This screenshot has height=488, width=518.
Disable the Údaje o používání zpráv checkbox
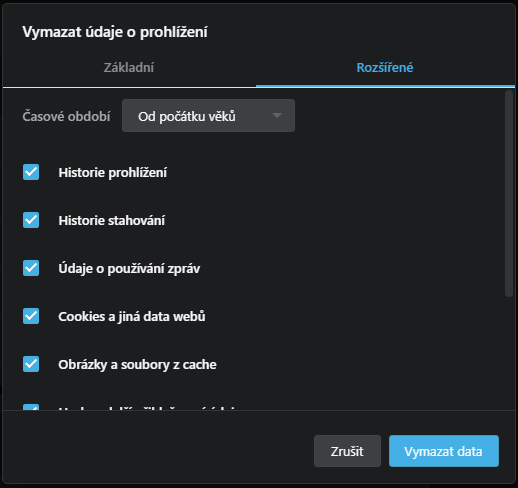point(31,268)
